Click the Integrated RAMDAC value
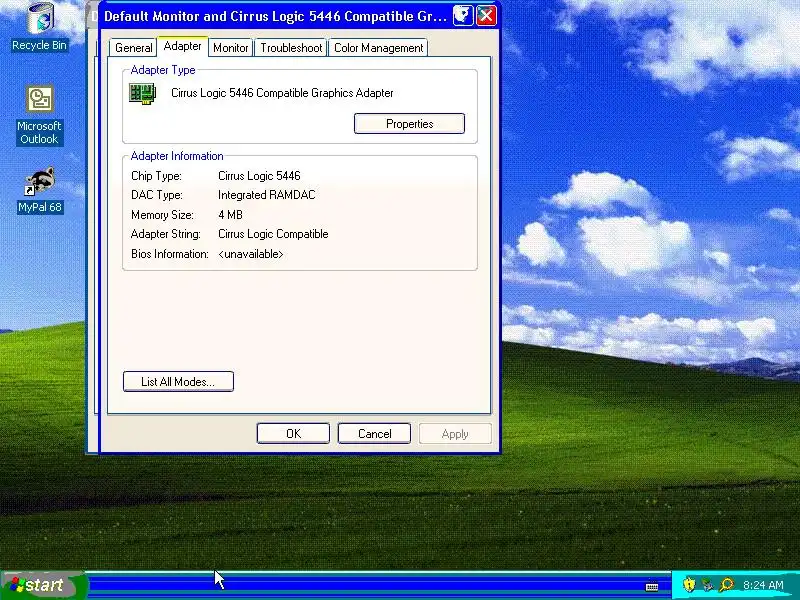This screenshot has width=800, height=600. point(266,195)
